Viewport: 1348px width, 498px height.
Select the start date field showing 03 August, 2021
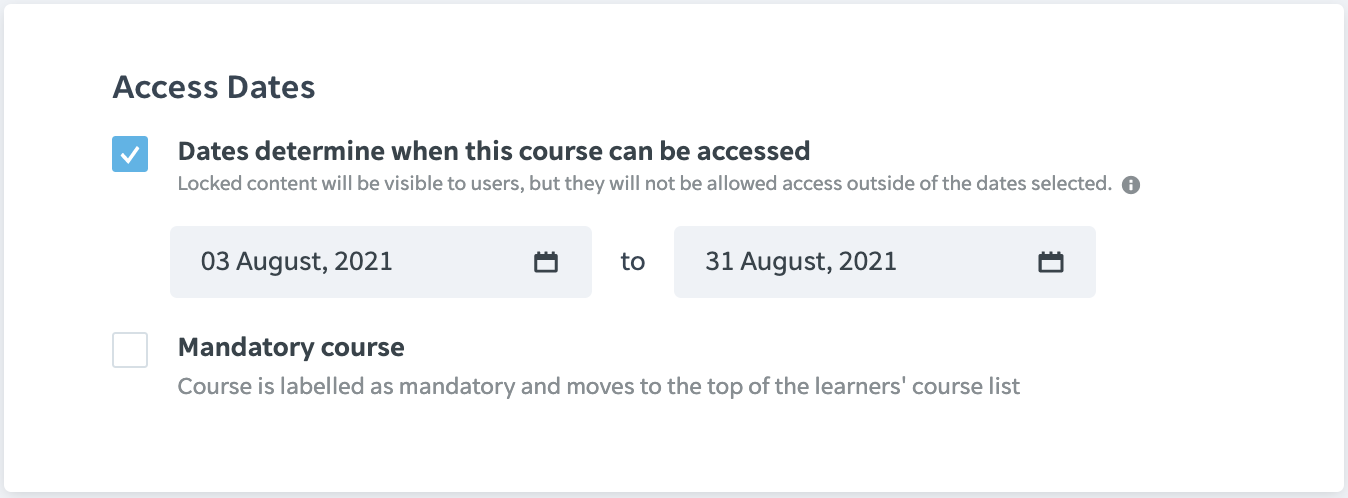pos(381,262)
